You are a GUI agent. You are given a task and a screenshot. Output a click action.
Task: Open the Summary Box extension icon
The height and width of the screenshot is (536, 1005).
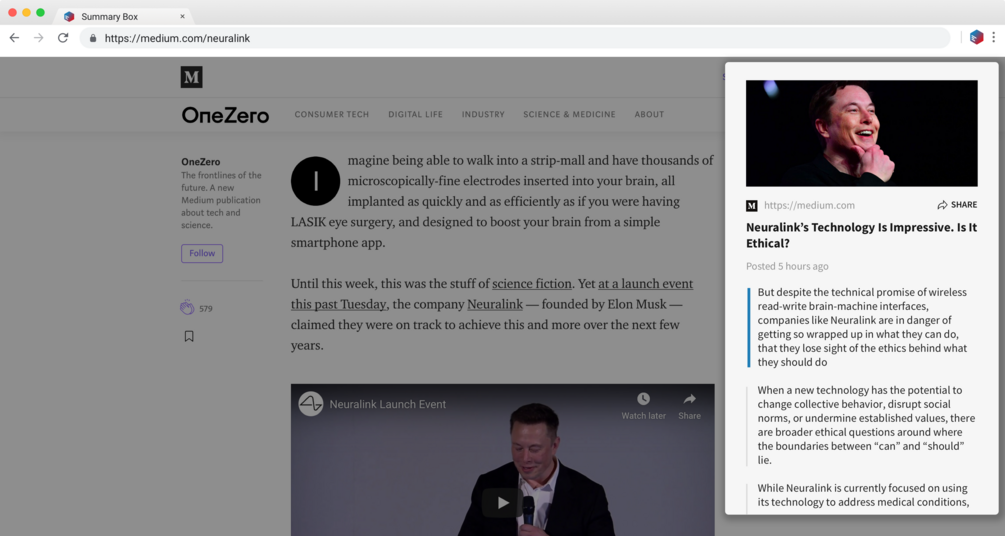pyautogui.click(x=976, y=37)
